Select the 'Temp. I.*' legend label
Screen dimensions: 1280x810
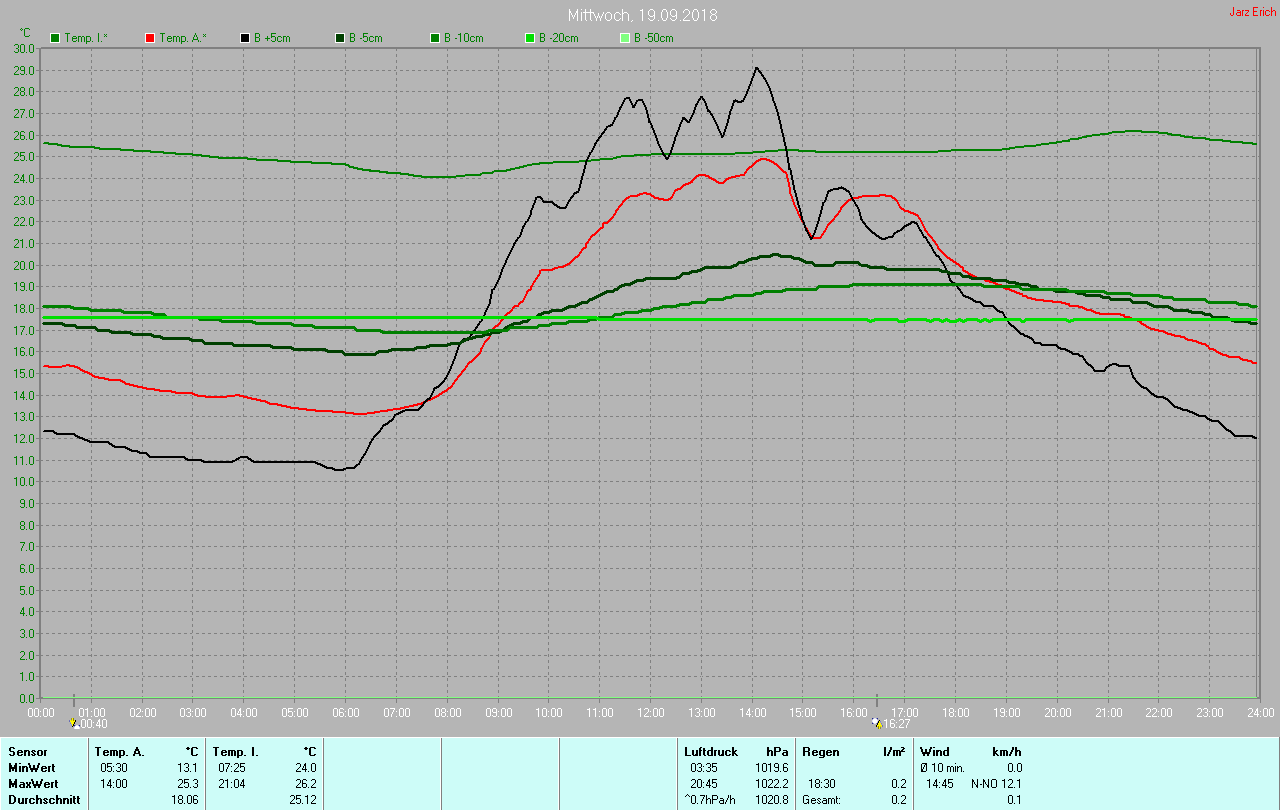point(87,38)
